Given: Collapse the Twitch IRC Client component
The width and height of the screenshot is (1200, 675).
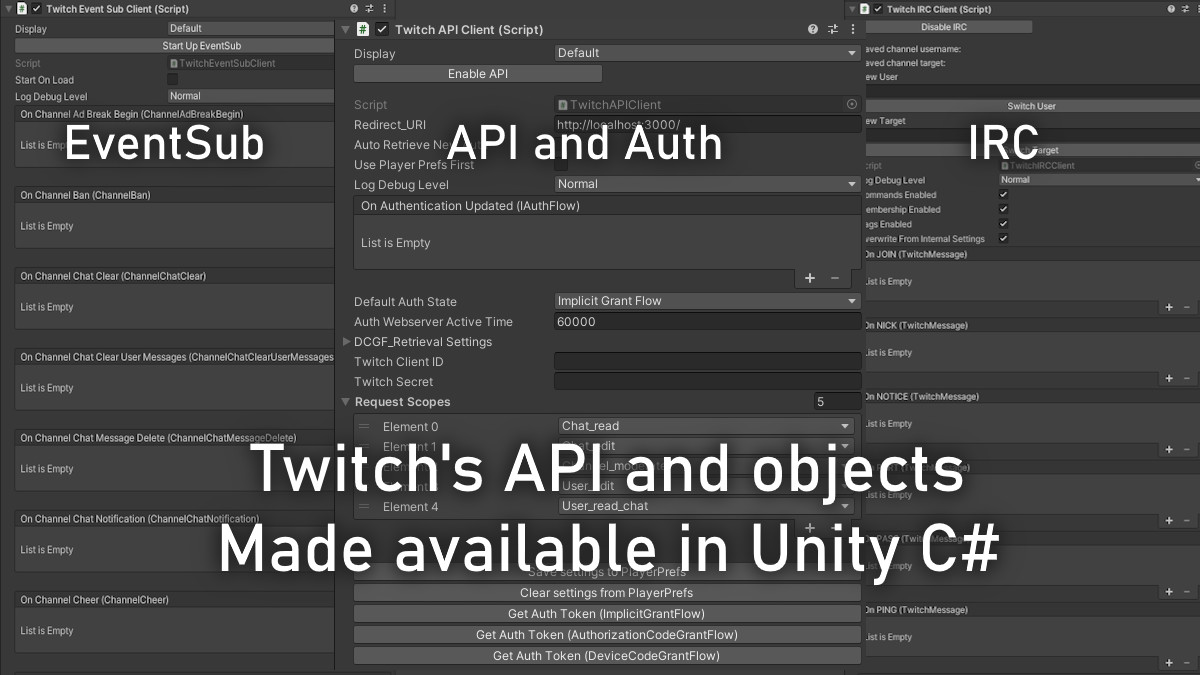Looking at the screenshot, I should [851, 9].
